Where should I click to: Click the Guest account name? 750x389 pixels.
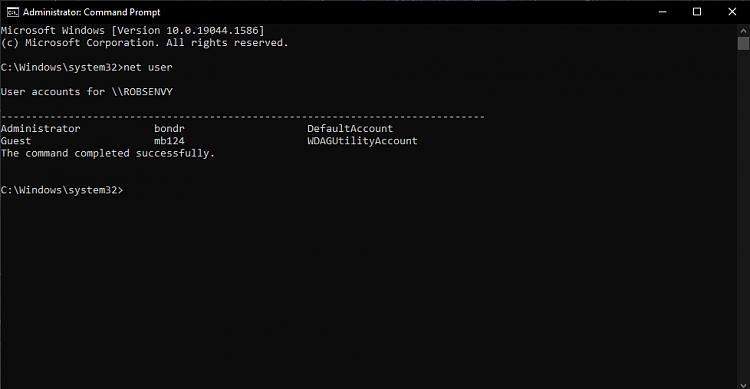tap(16, 141)
